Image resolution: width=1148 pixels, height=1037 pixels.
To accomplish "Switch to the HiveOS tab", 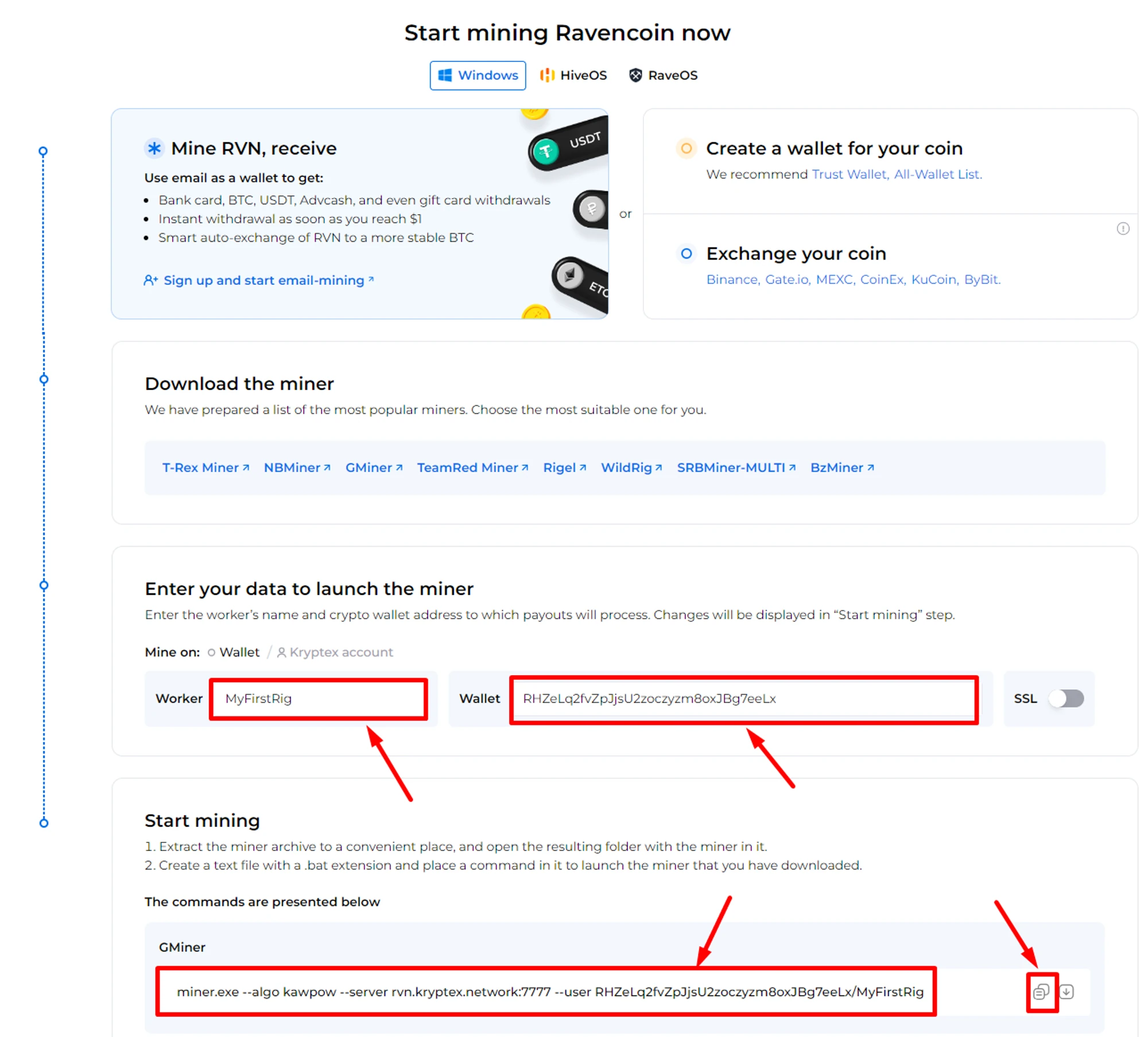I will (573, 75).
